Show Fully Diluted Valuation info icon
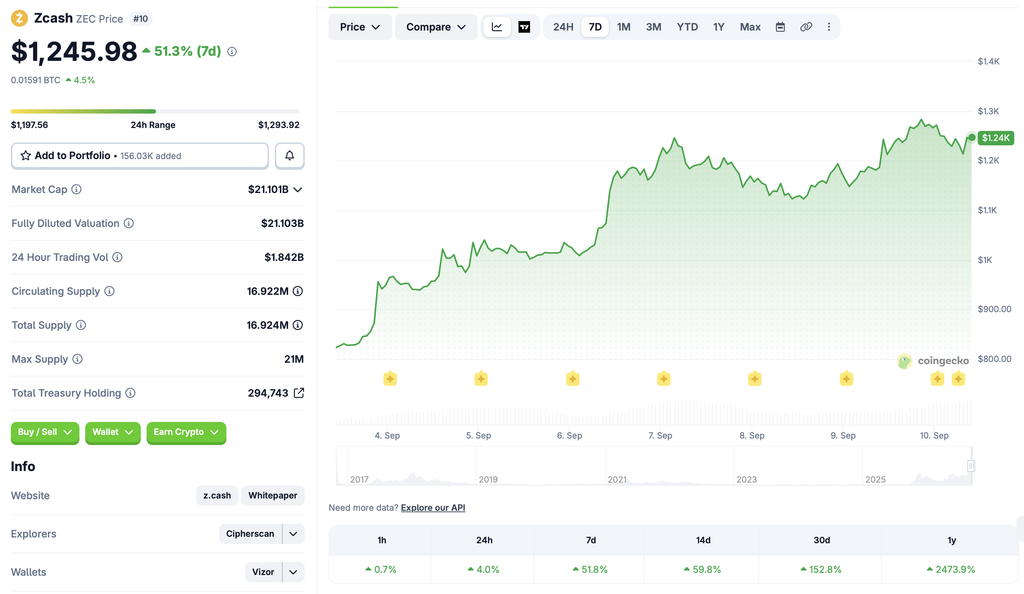Screen dimensions: 1024x594 click(129, 223)
